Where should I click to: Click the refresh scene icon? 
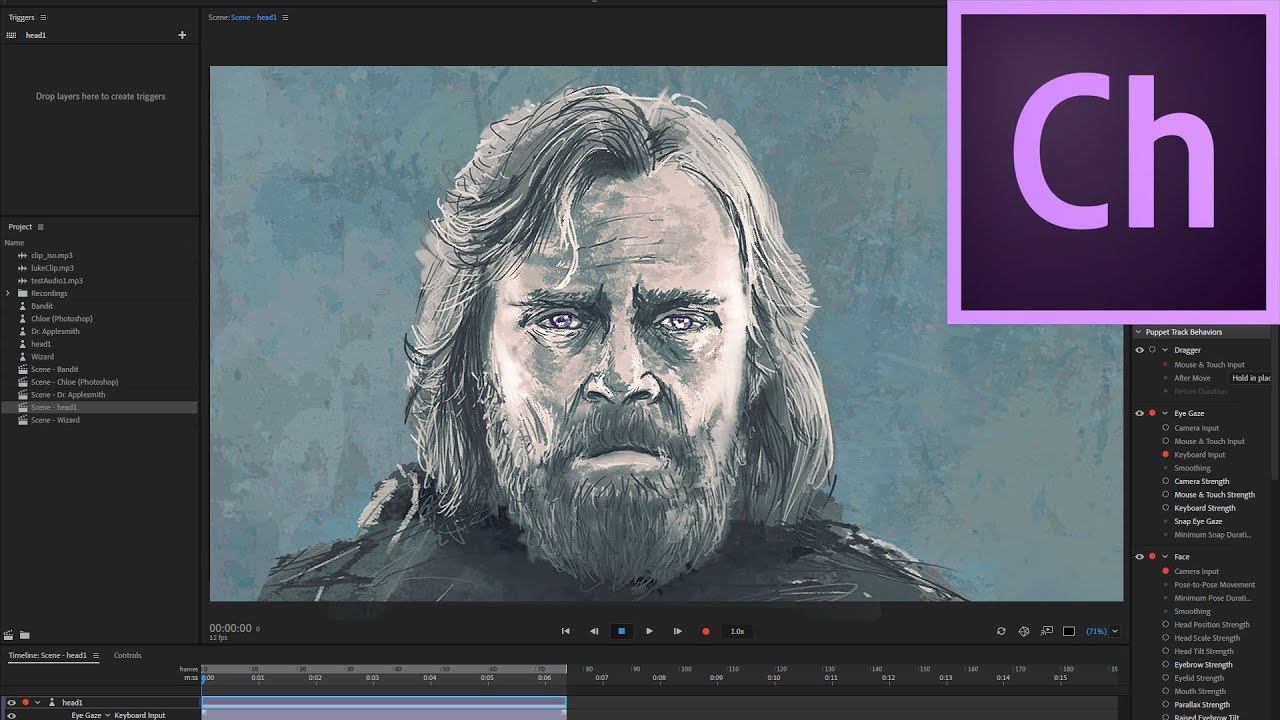click(x=1001, y=631)
